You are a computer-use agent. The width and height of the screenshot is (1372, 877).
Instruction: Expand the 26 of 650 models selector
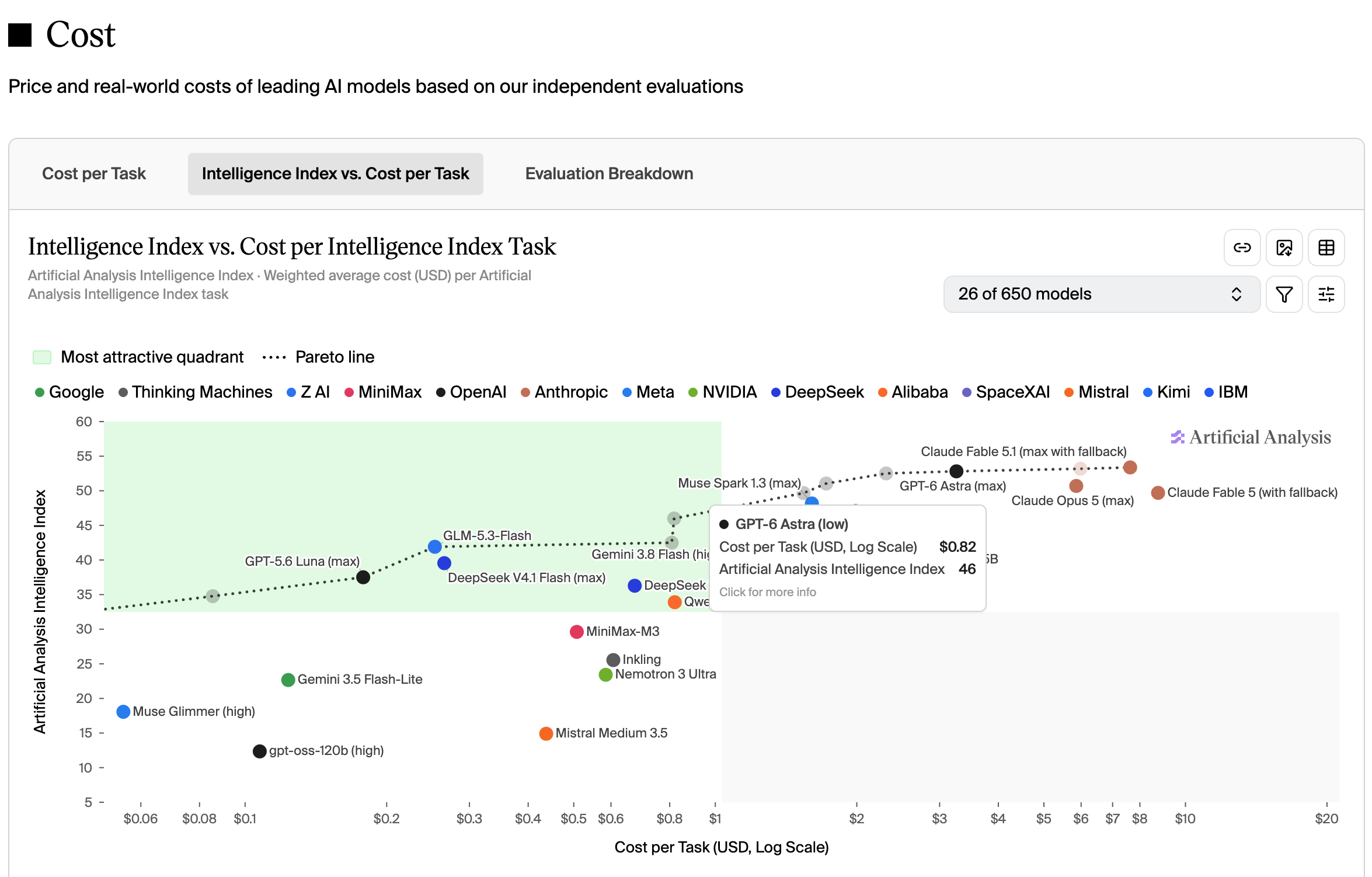[x=1102, y=294]
